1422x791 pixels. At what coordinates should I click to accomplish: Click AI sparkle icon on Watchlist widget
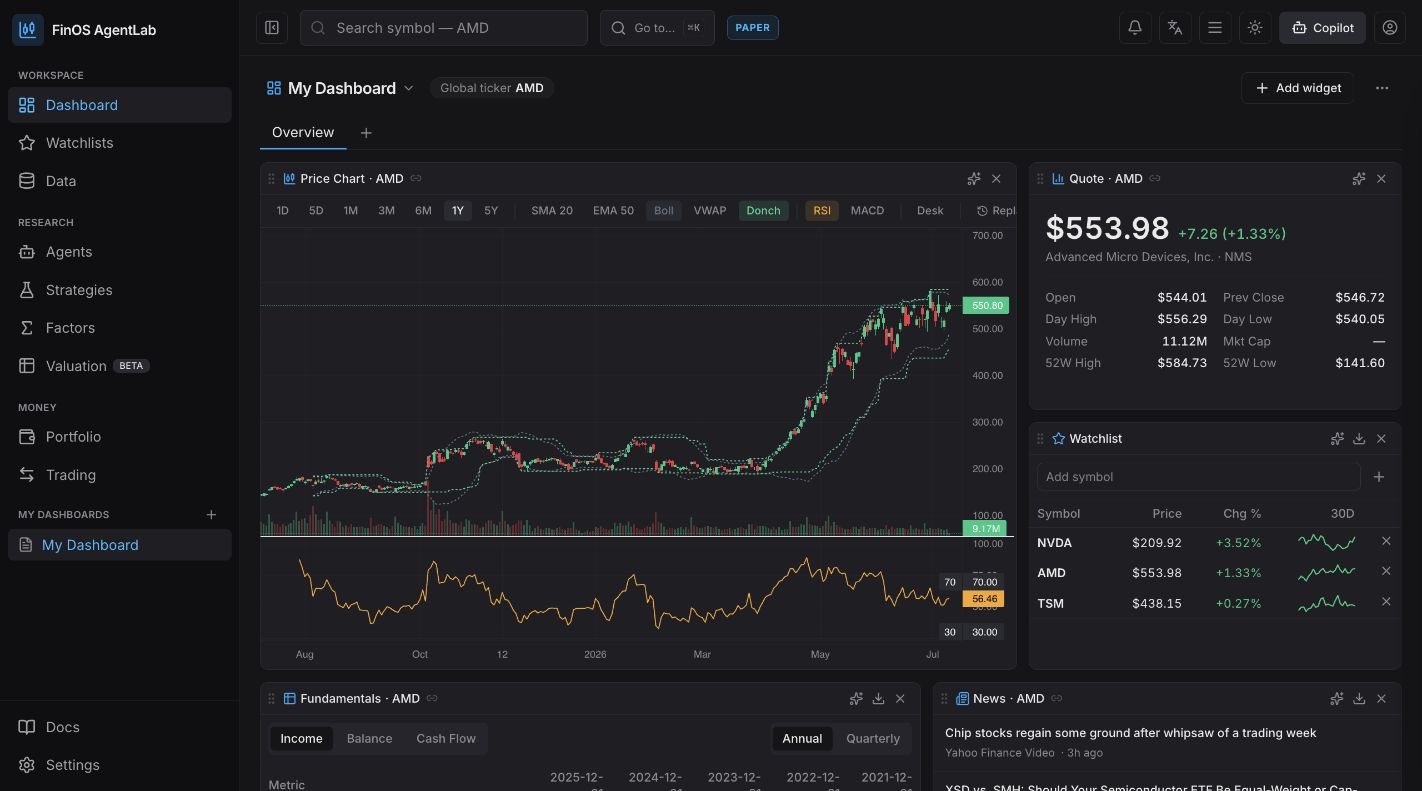coord(1337,439)
